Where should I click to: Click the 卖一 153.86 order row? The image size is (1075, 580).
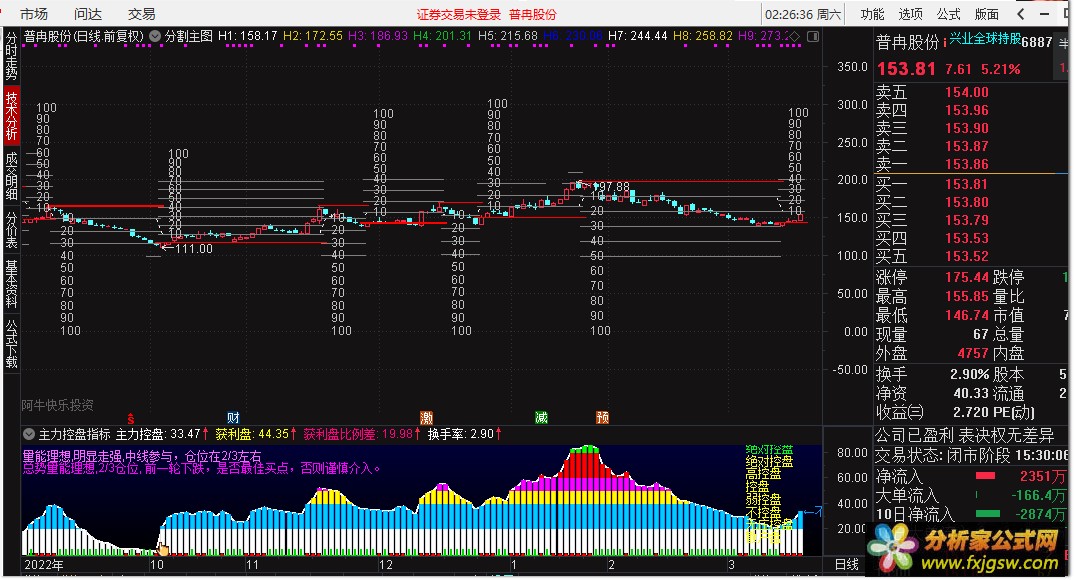coord(932,164)
